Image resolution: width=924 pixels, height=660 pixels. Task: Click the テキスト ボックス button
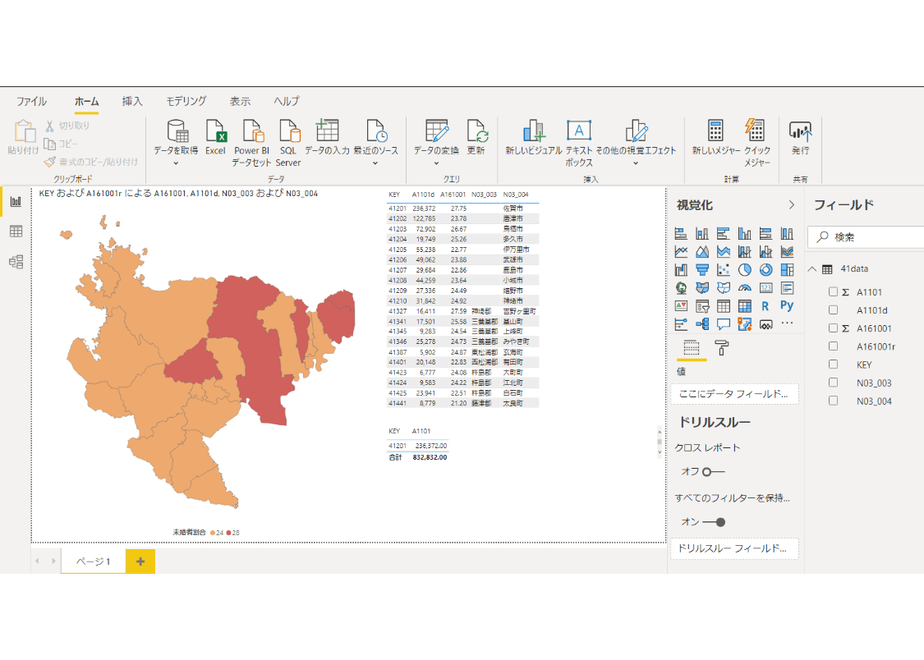pyautogui.click(x=579, y=143)
